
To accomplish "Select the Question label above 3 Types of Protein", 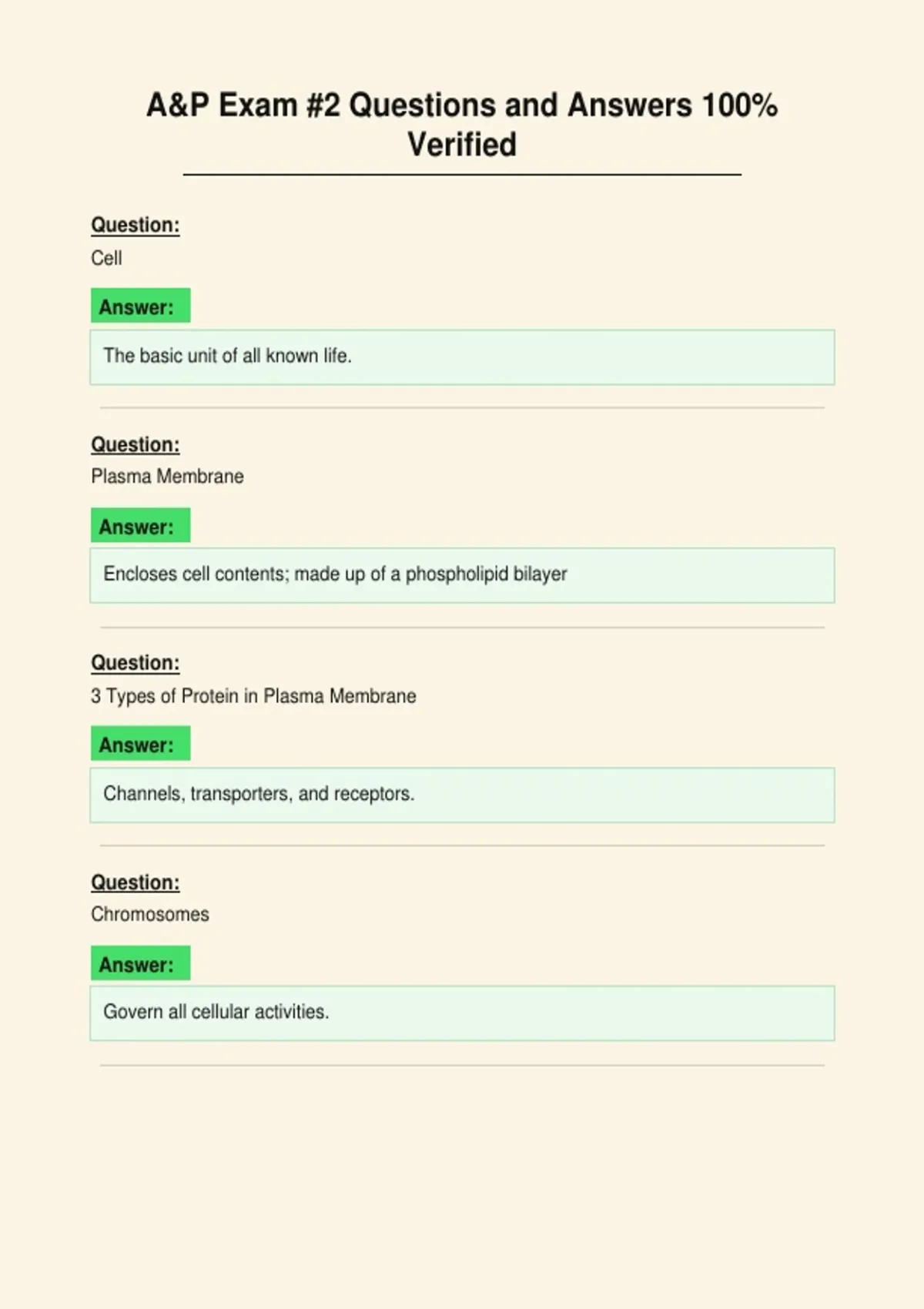I will pos(136,662).
